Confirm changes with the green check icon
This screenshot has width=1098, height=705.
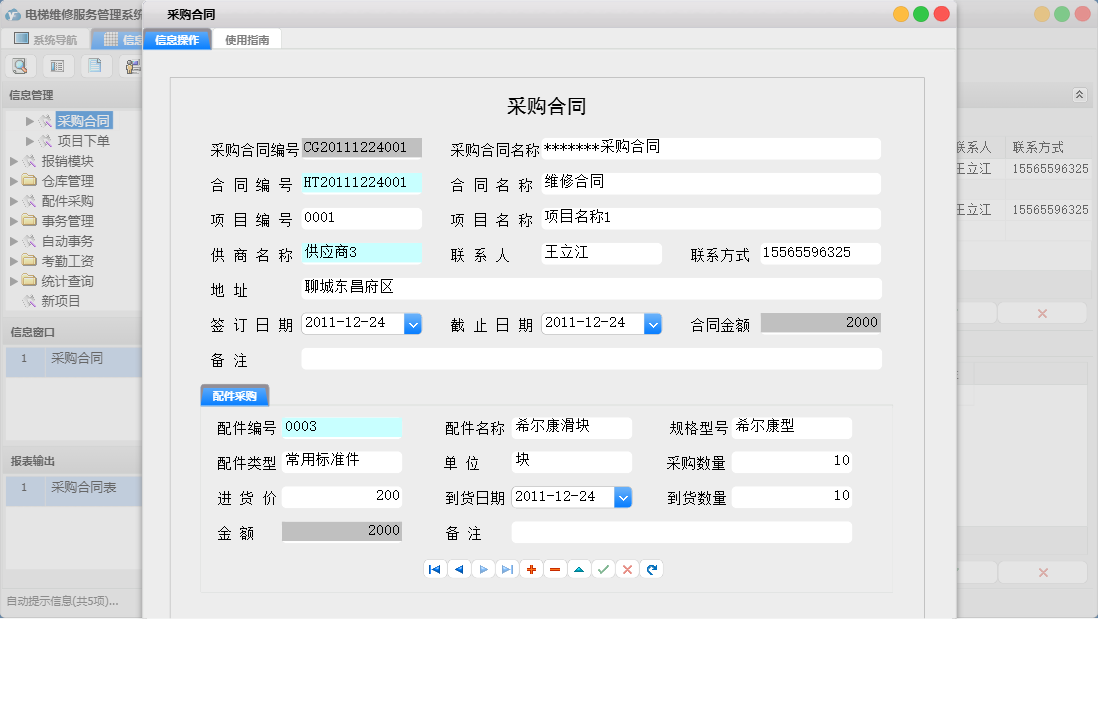(x=603, y=569)
